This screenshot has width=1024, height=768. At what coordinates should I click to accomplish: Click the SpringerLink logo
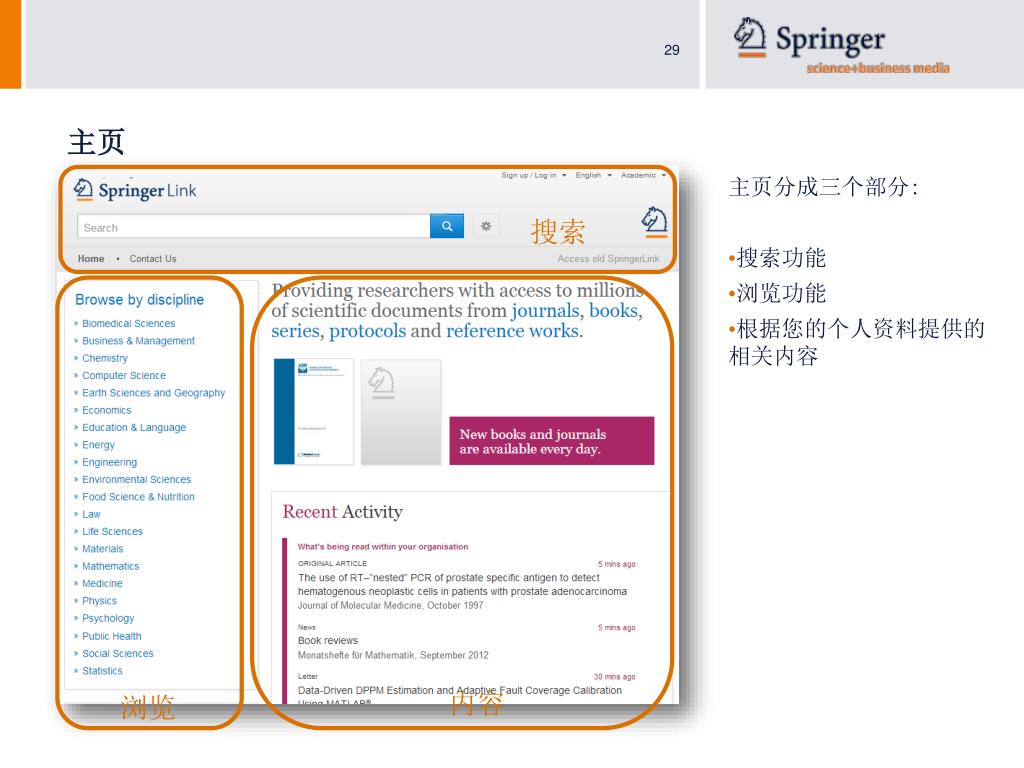click(x=135, y=190)
